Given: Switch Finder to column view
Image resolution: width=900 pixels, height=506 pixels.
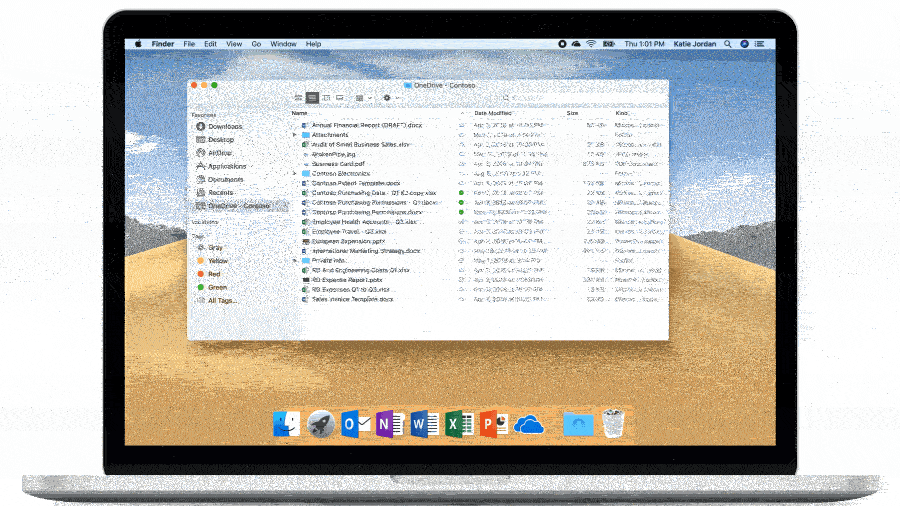Looking at the screenshot, I should click(326, 98).
